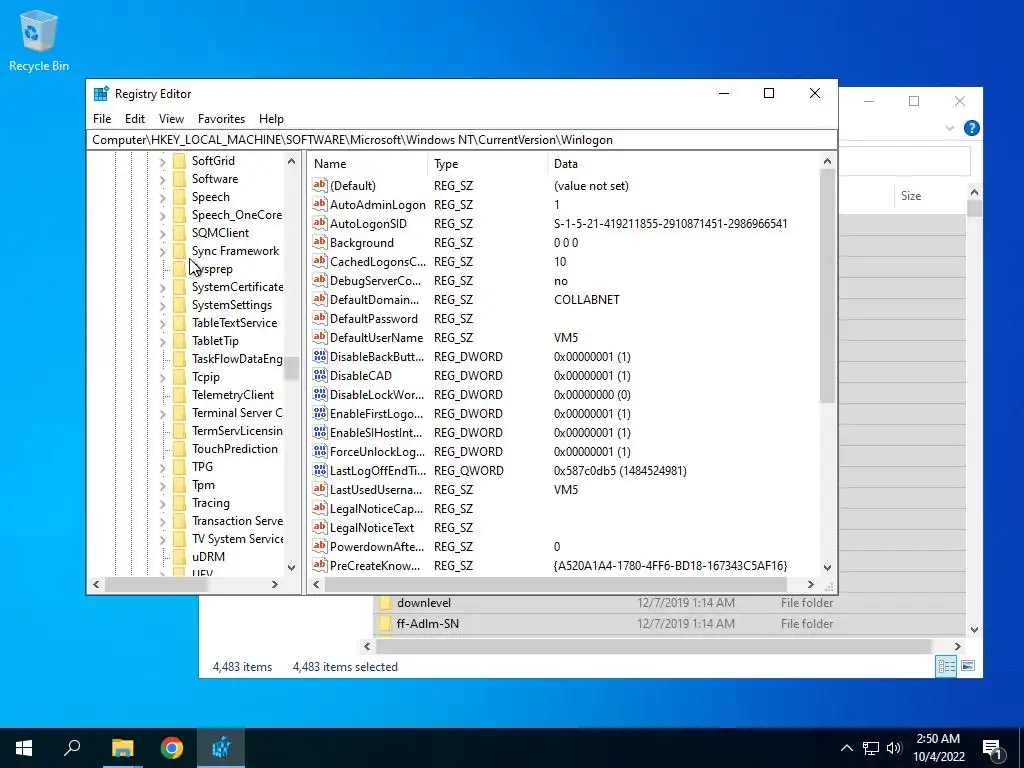
Task: Open the File menu
Action: pos(102,119)
